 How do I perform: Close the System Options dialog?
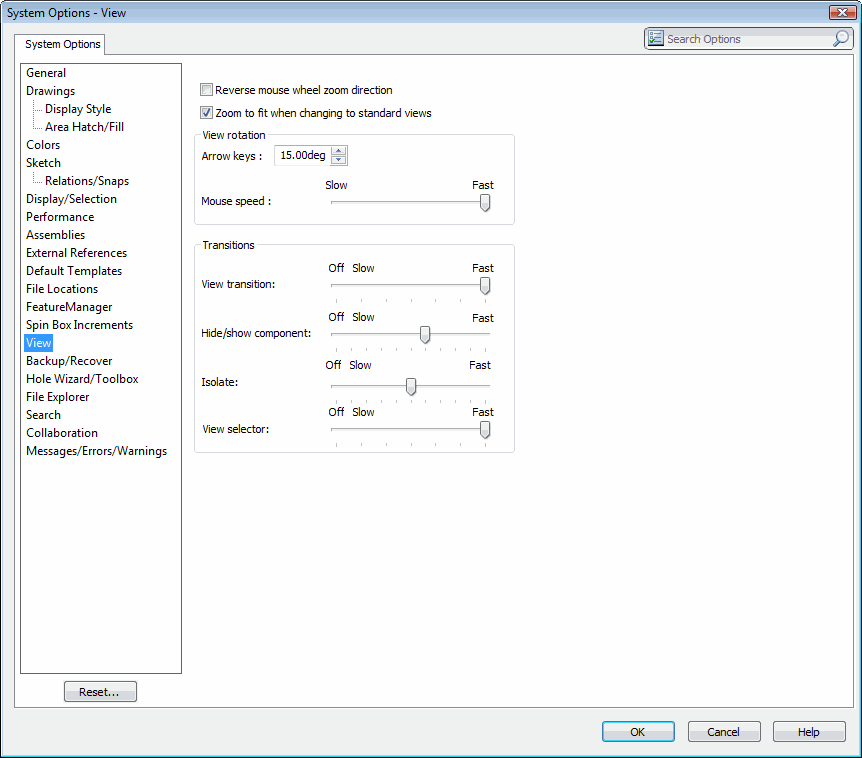pos(842,12)
